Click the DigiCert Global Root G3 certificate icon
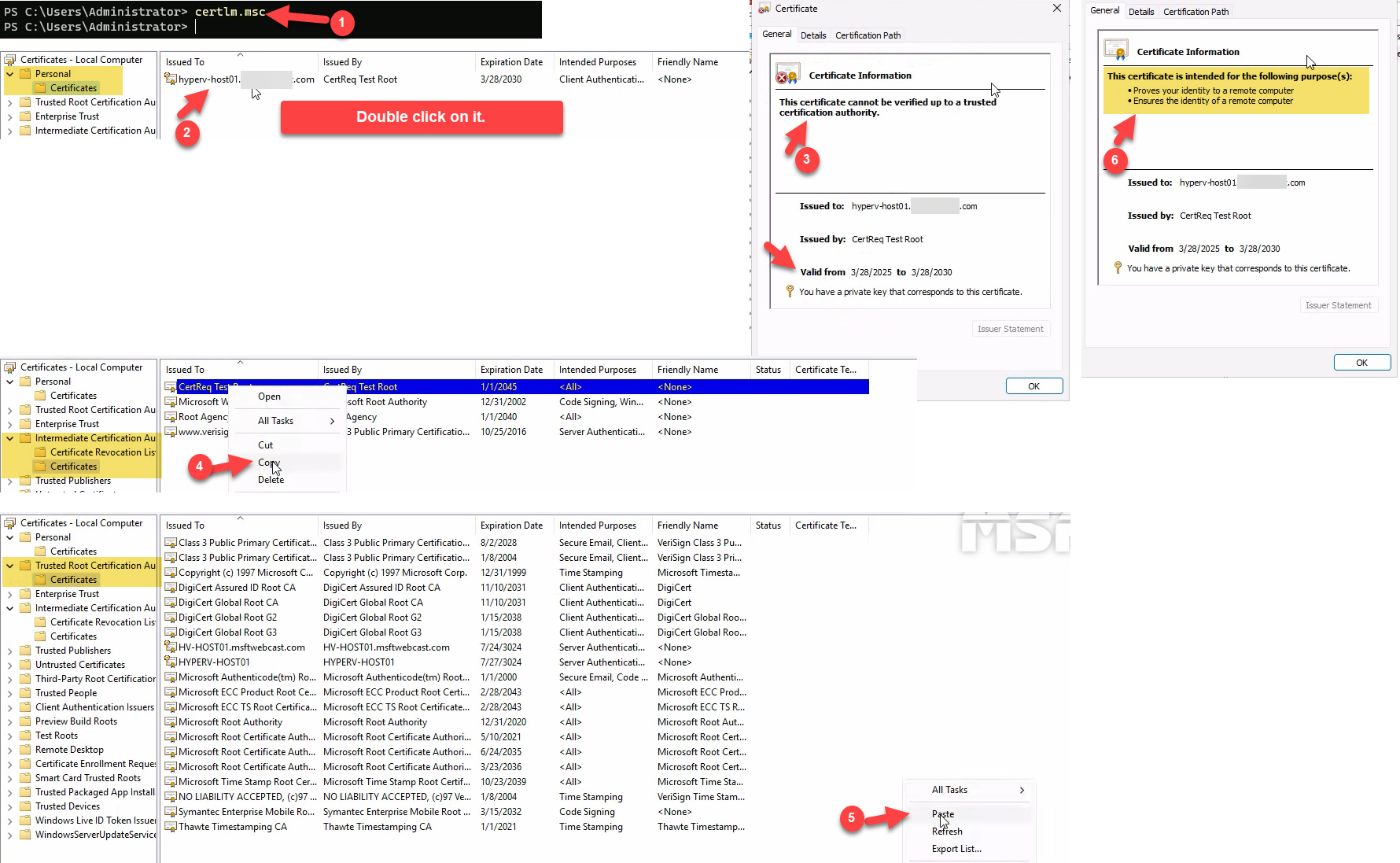1400x863 pixels. [170, 632]
